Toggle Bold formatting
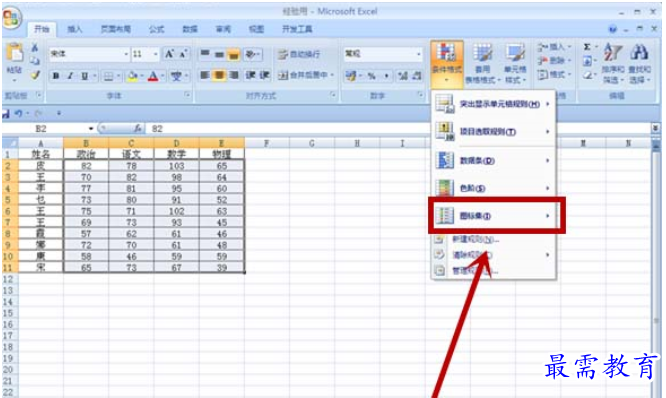The image size is (666, 398). point(56,76)
